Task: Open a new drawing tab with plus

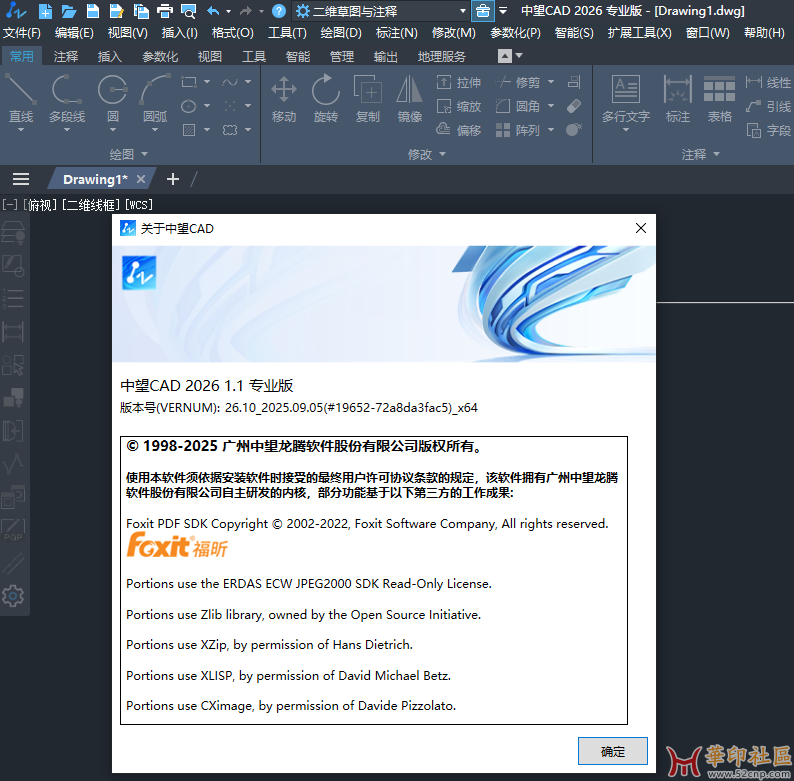Action: (x=173, y=179)
